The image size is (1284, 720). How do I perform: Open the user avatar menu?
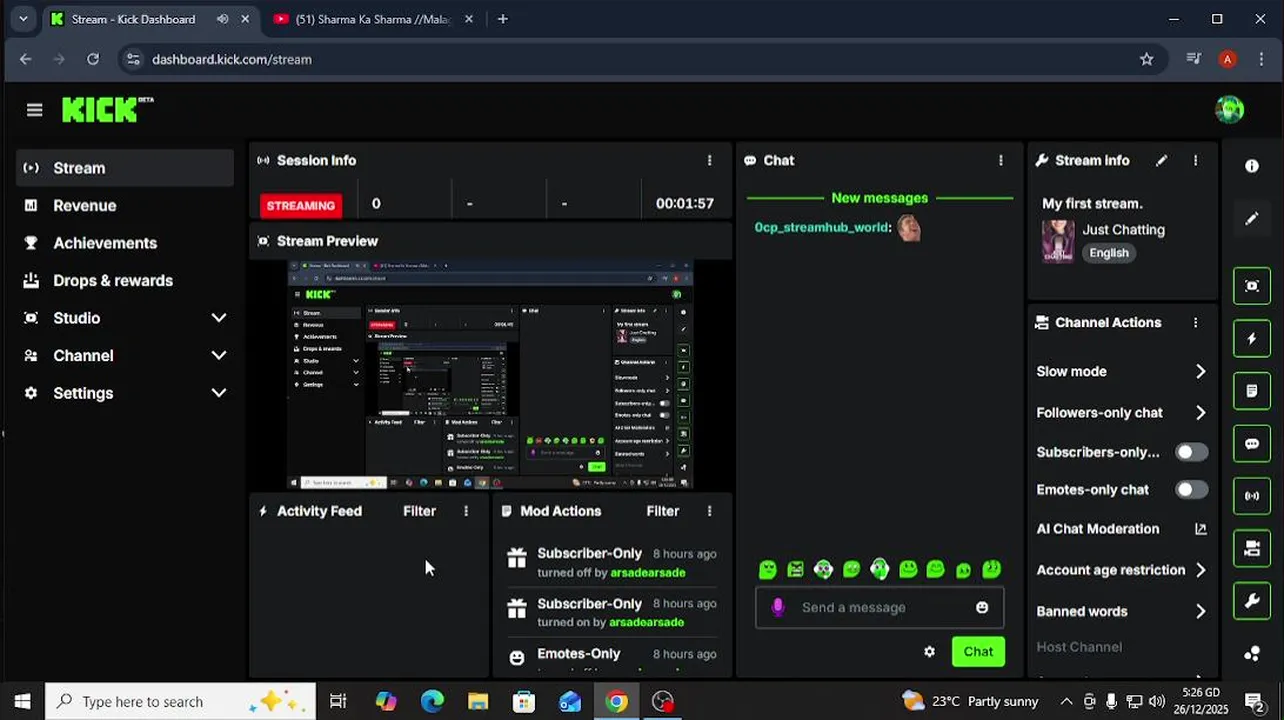[1229, 110]
